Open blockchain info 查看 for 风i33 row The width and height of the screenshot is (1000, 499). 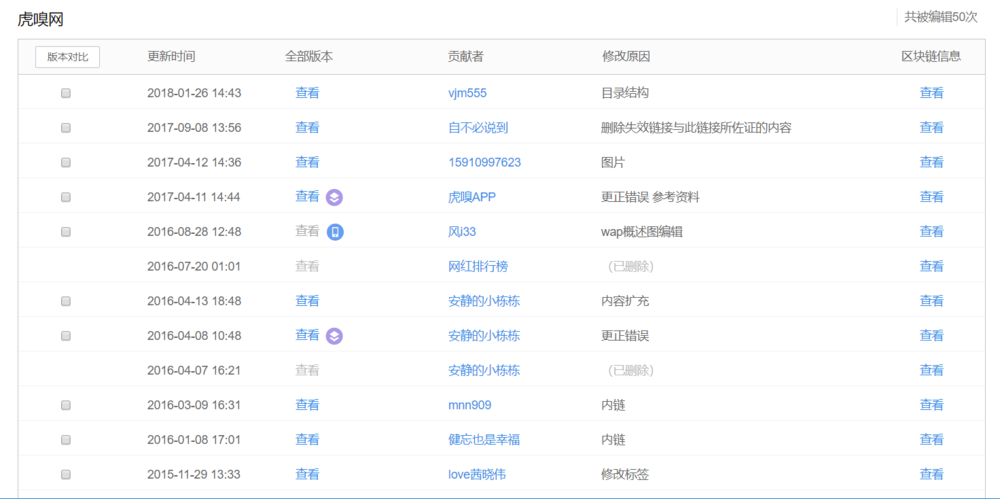(x=931, y=232)
